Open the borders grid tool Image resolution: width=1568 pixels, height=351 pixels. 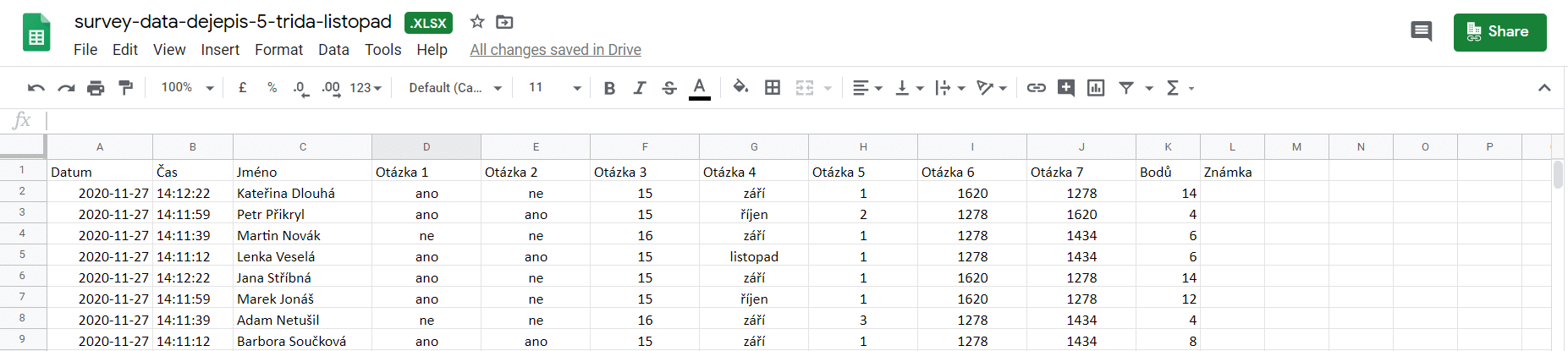pyautogui.click(x=773, y=88)
